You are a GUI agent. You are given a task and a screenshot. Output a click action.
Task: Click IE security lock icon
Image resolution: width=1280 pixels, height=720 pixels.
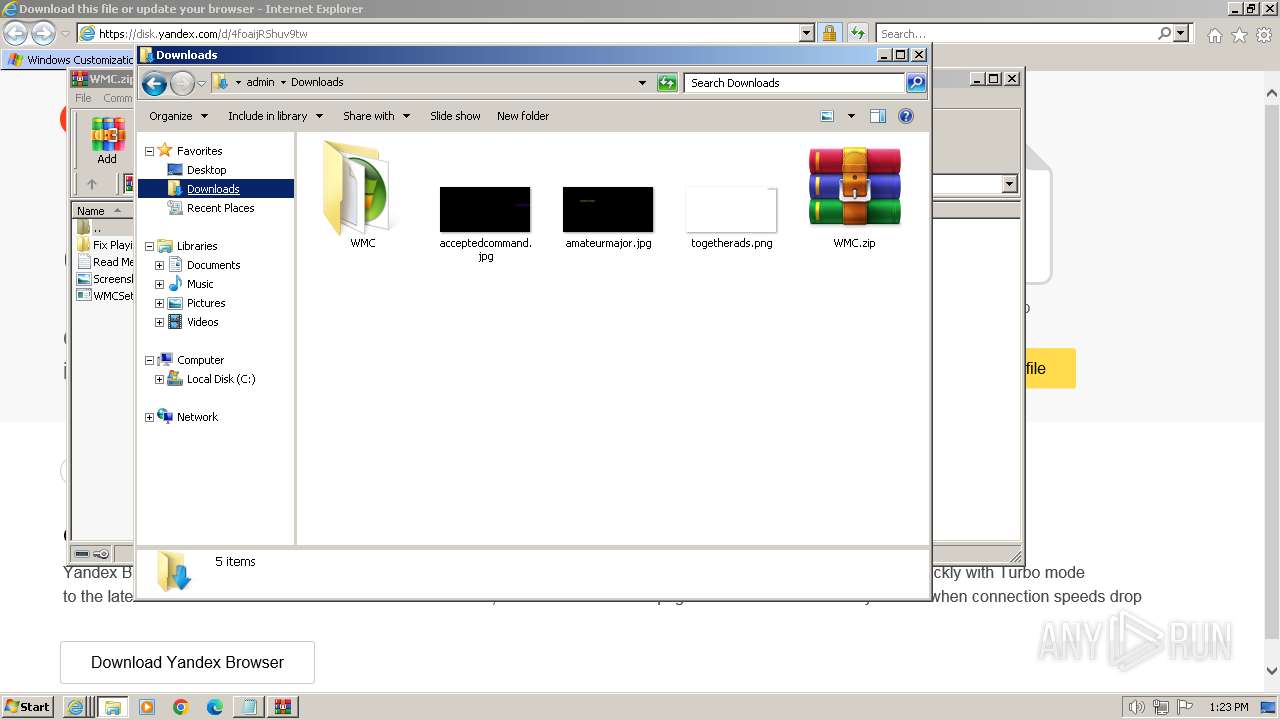[829, 33]
